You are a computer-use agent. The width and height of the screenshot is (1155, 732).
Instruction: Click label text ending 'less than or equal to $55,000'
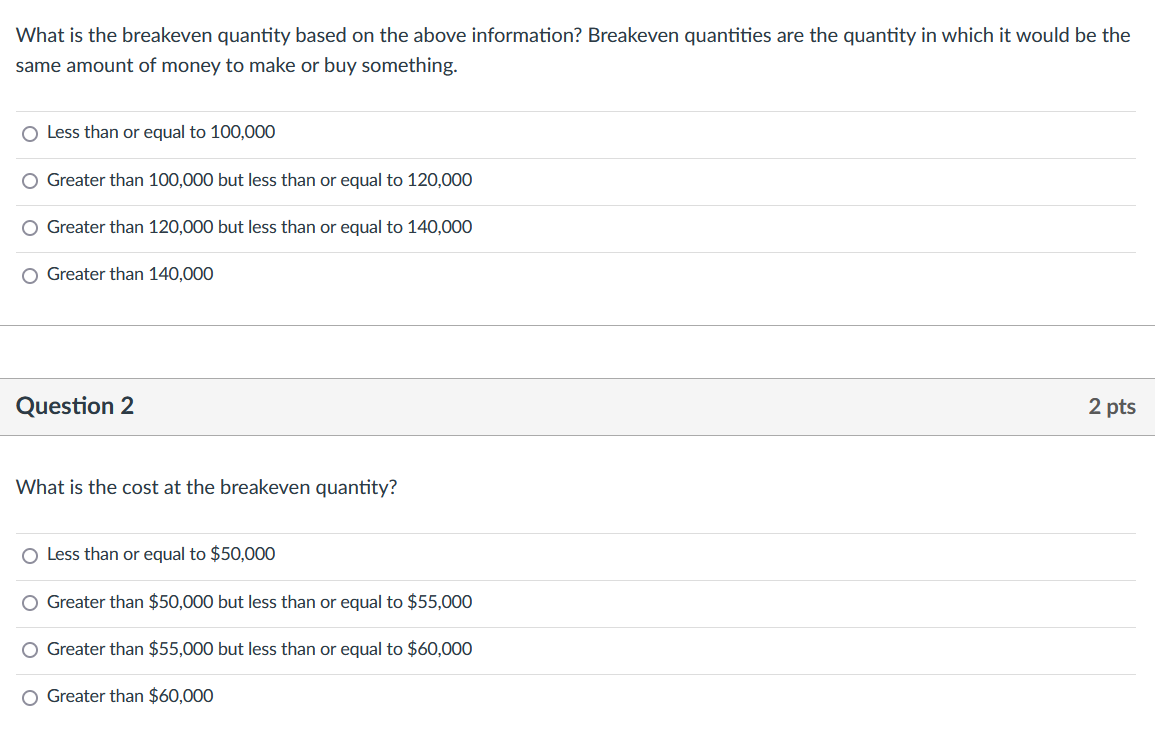tap(260, 602)
